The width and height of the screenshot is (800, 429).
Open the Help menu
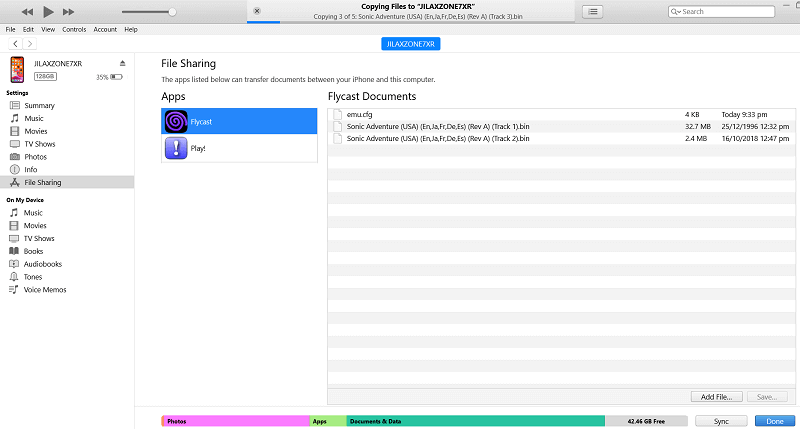(131, 30)
